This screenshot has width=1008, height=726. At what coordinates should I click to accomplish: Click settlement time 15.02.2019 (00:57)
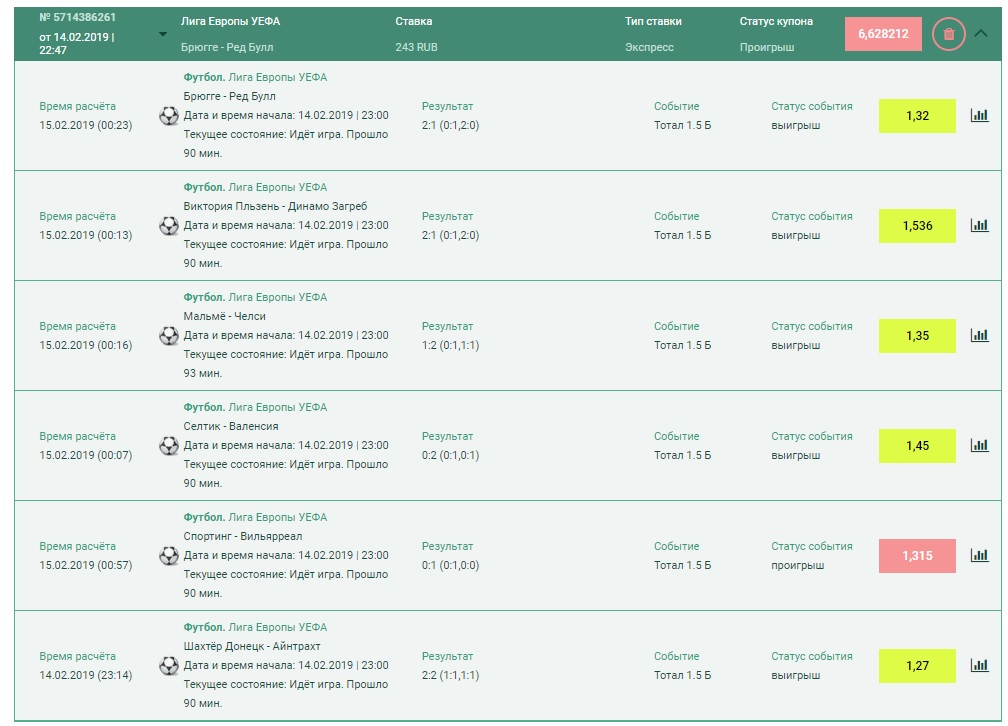coord(86,565)
